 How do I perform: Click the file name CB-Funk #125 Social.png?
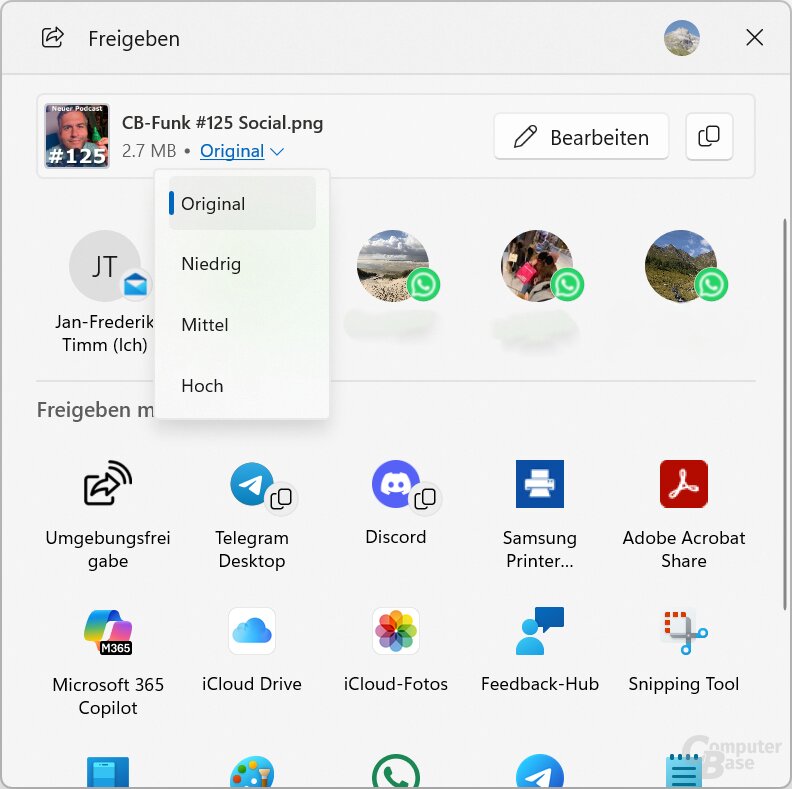(x=222, y=123)
